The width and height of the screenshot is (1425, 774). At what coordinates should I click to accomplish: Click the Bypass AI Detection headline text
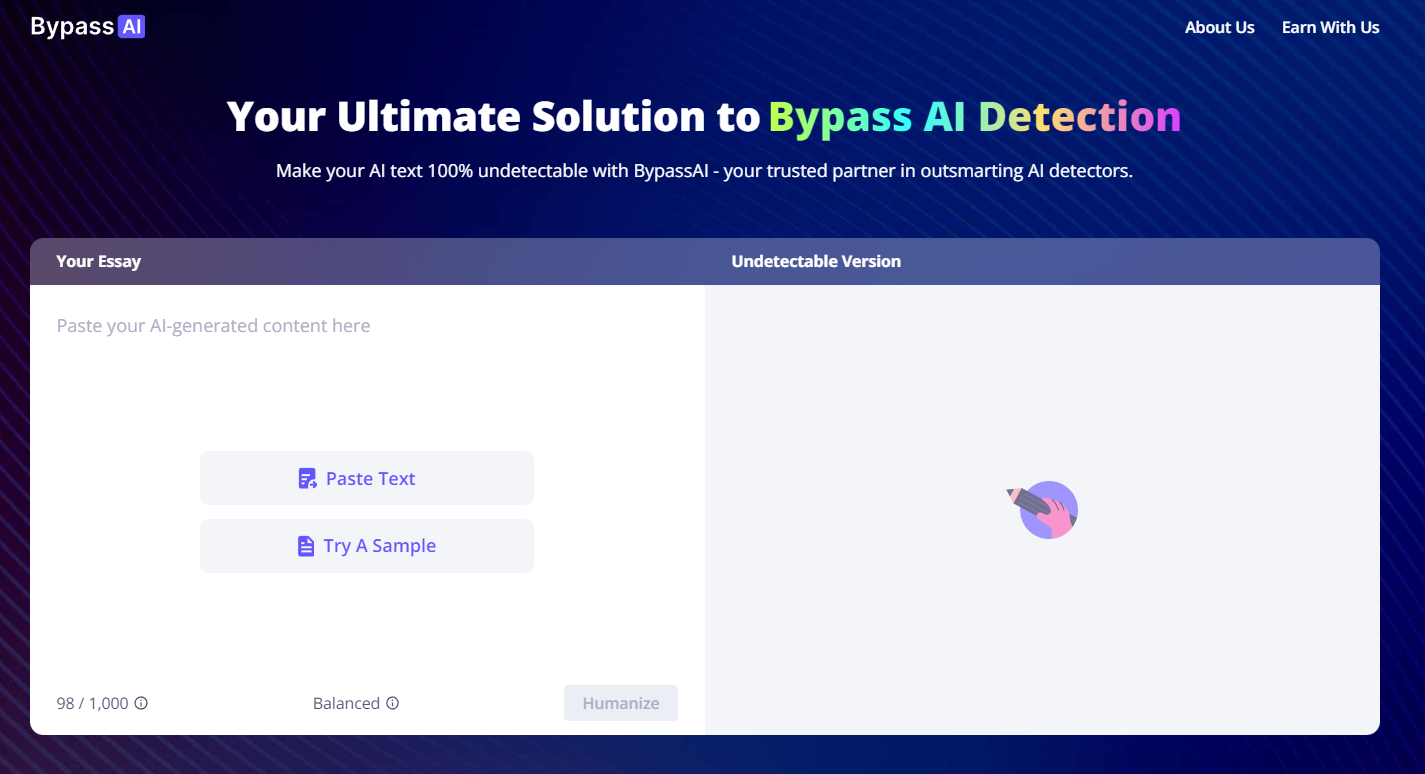(x=975, y=117)
